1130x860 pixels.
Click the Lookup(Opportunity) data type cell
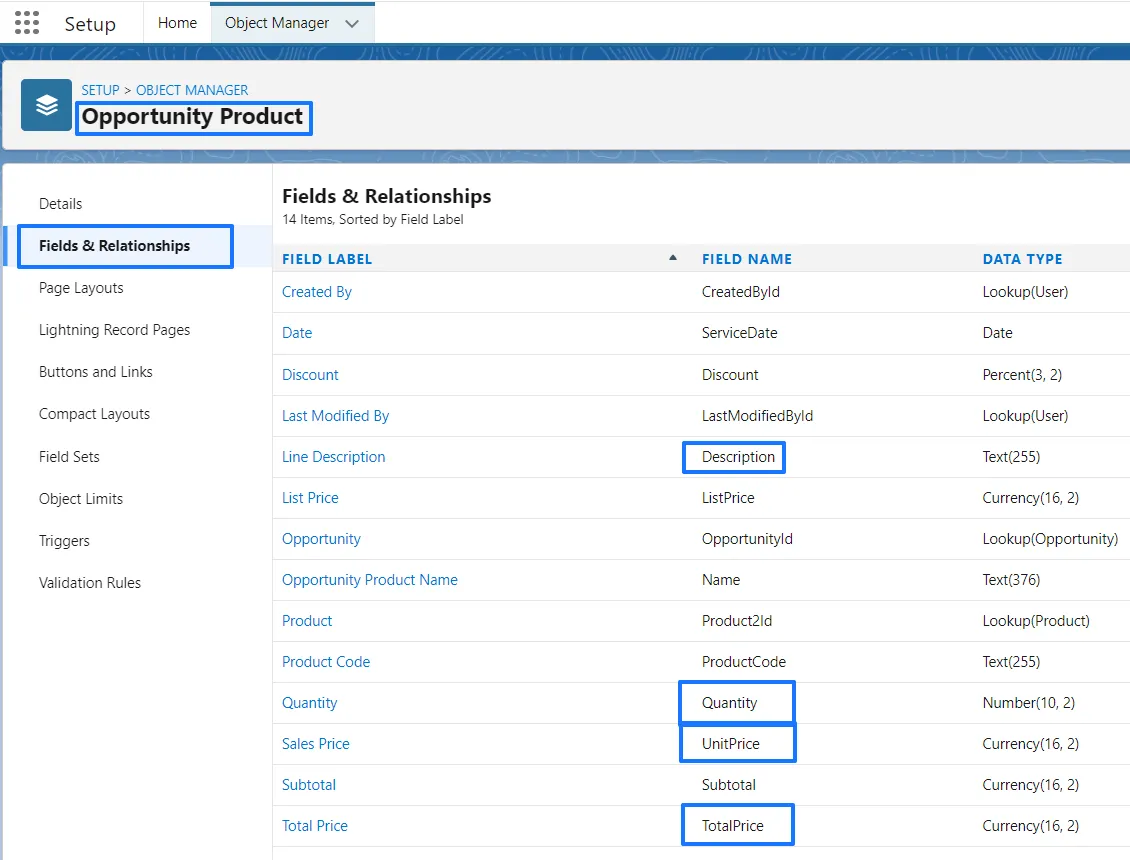point(1050,539)
